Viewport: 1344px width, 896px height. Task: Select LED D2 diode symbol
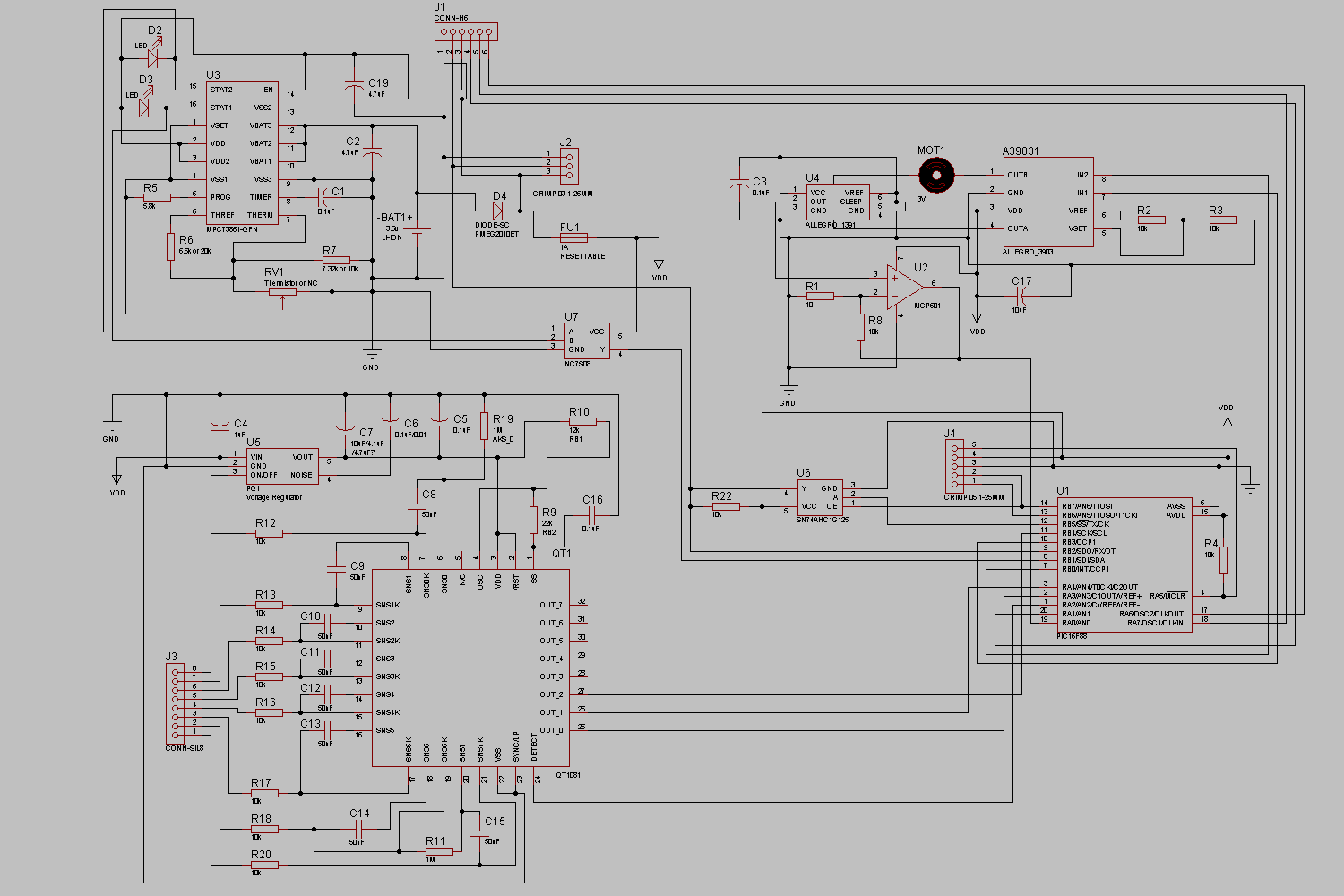pyautogui.click(x=152, y=58)
